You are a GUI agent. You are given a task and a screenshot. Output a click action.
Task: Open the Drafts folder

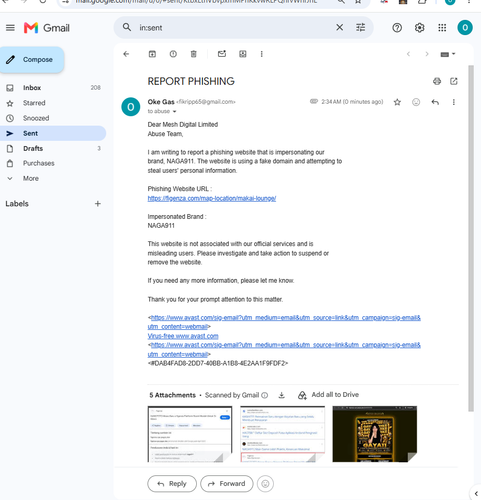[53, 148]
